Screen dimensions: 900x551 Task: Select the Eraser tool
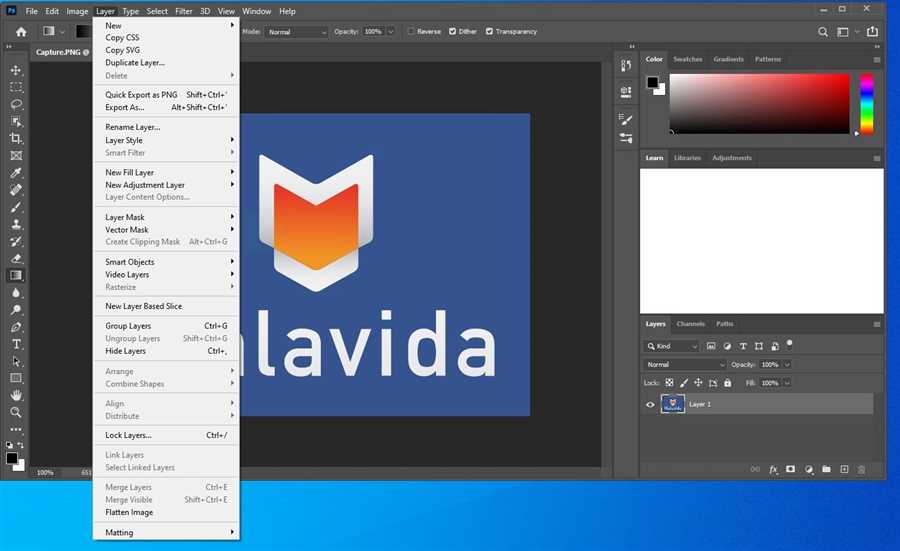16,258
